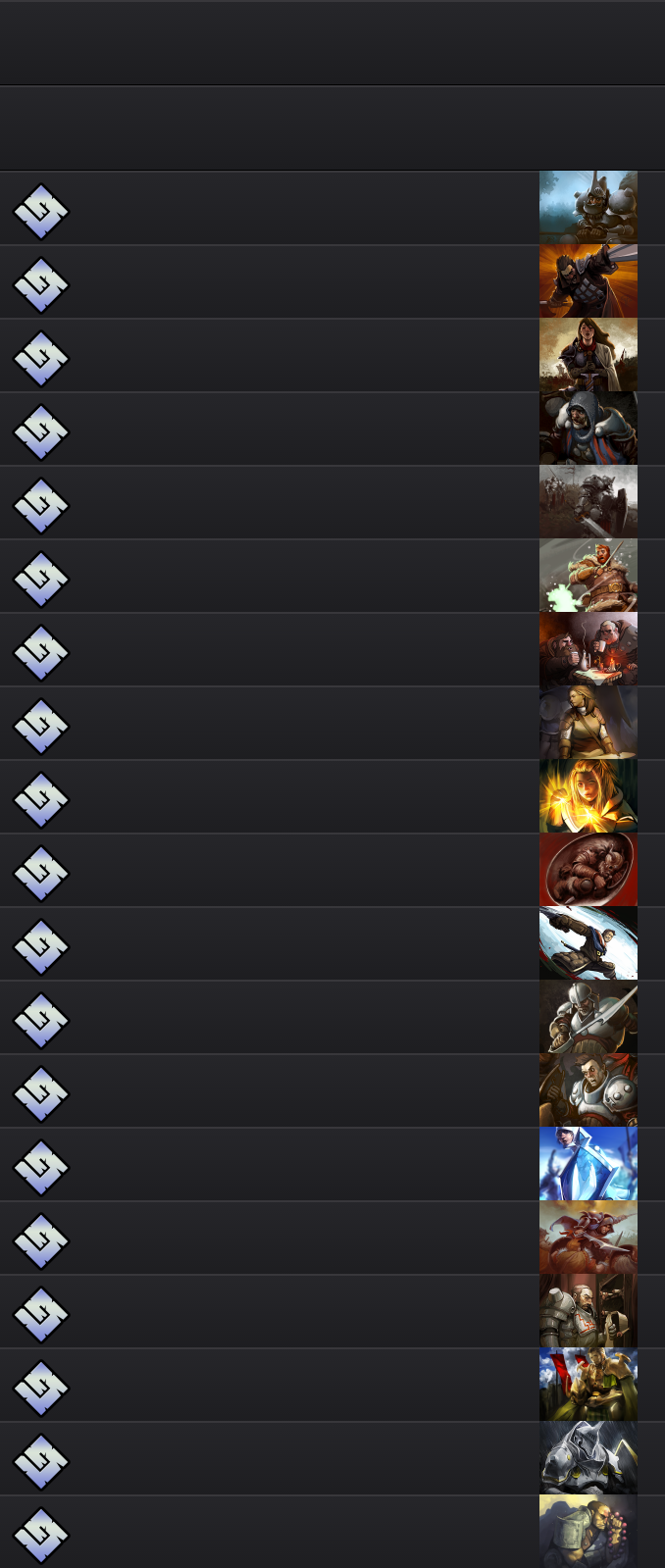Select the red-hooded rider with blade thumbnail

(x=588, y=1238)
